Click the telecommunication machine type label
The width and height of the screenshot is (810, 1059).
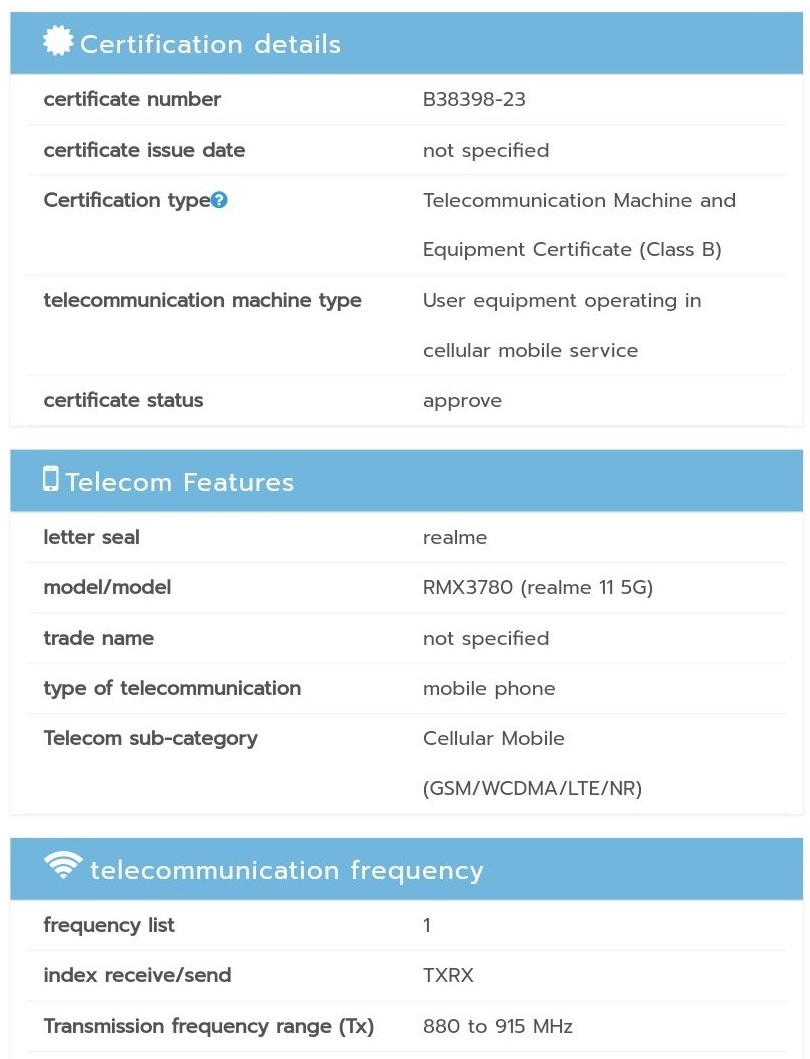(x=202, y=300)
